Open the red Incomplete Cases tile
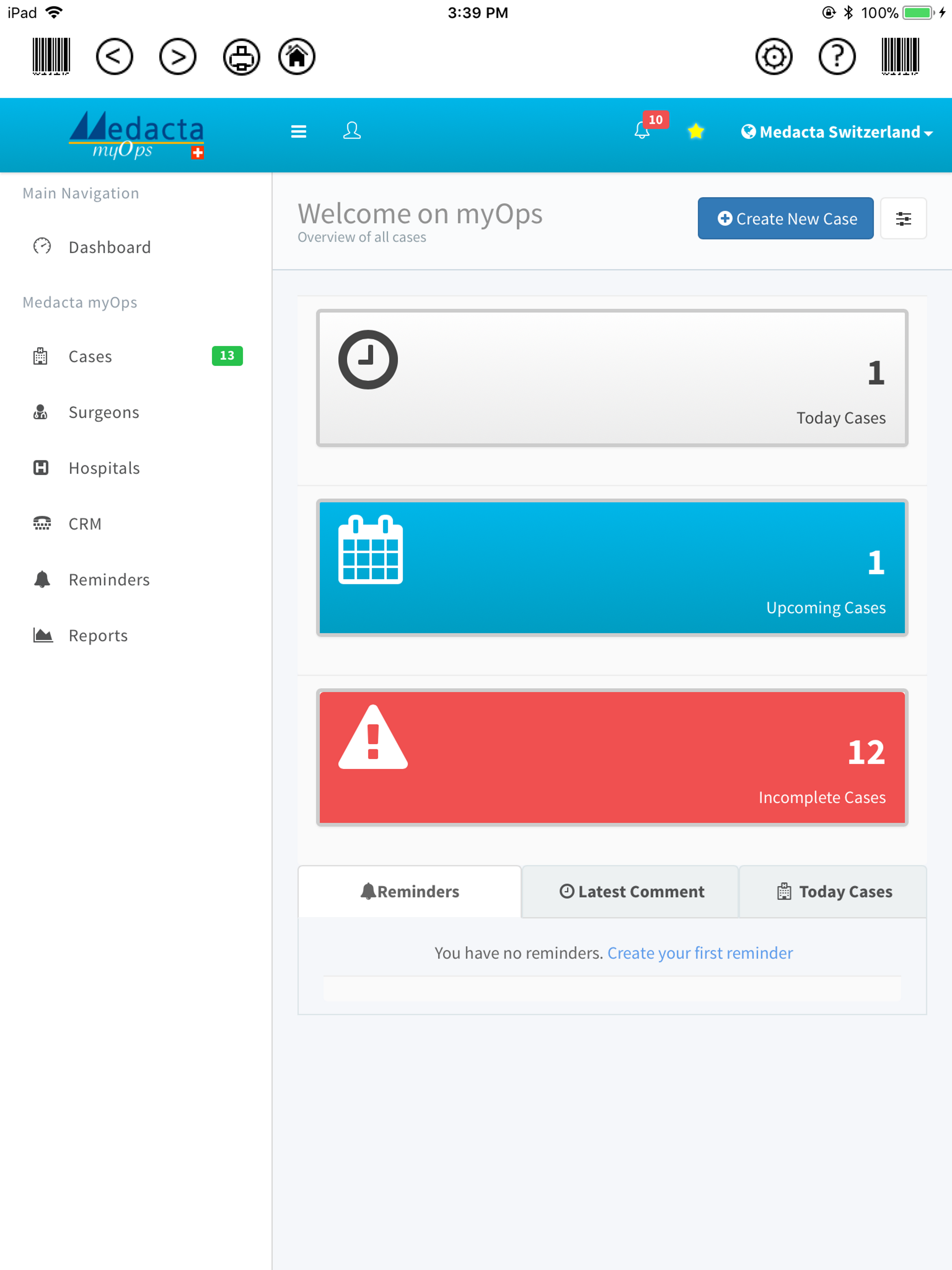 (x=612, y=757)
